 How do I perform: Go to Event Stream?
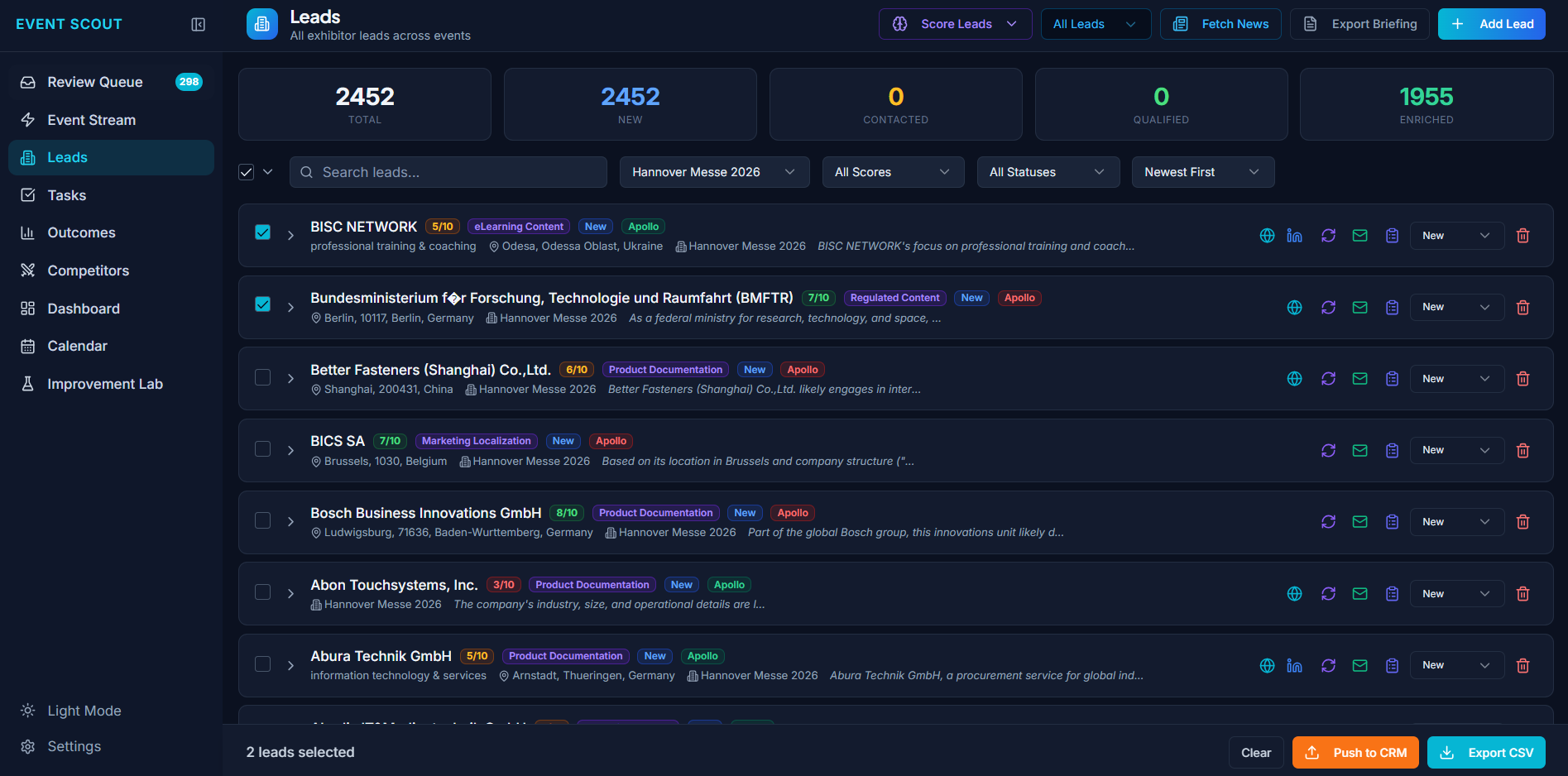(x=111, y=120)
